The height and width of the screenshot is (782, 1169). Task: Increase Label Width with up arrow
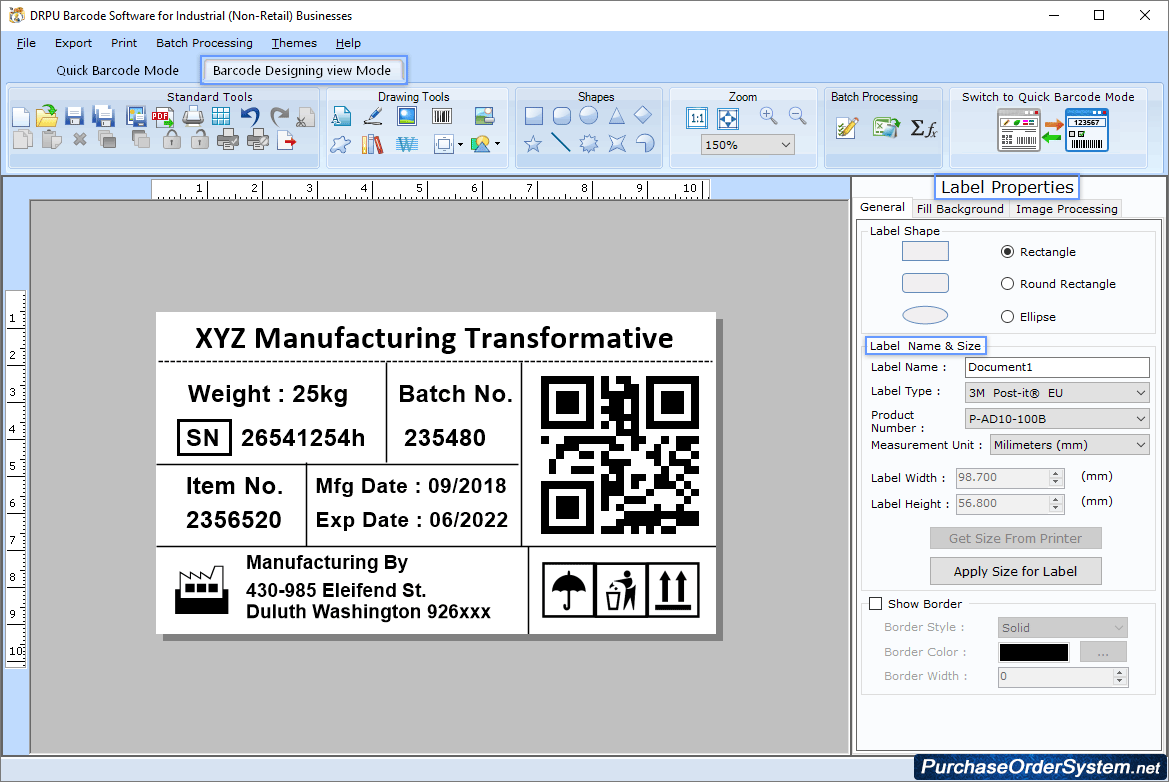pos(1056,473)
